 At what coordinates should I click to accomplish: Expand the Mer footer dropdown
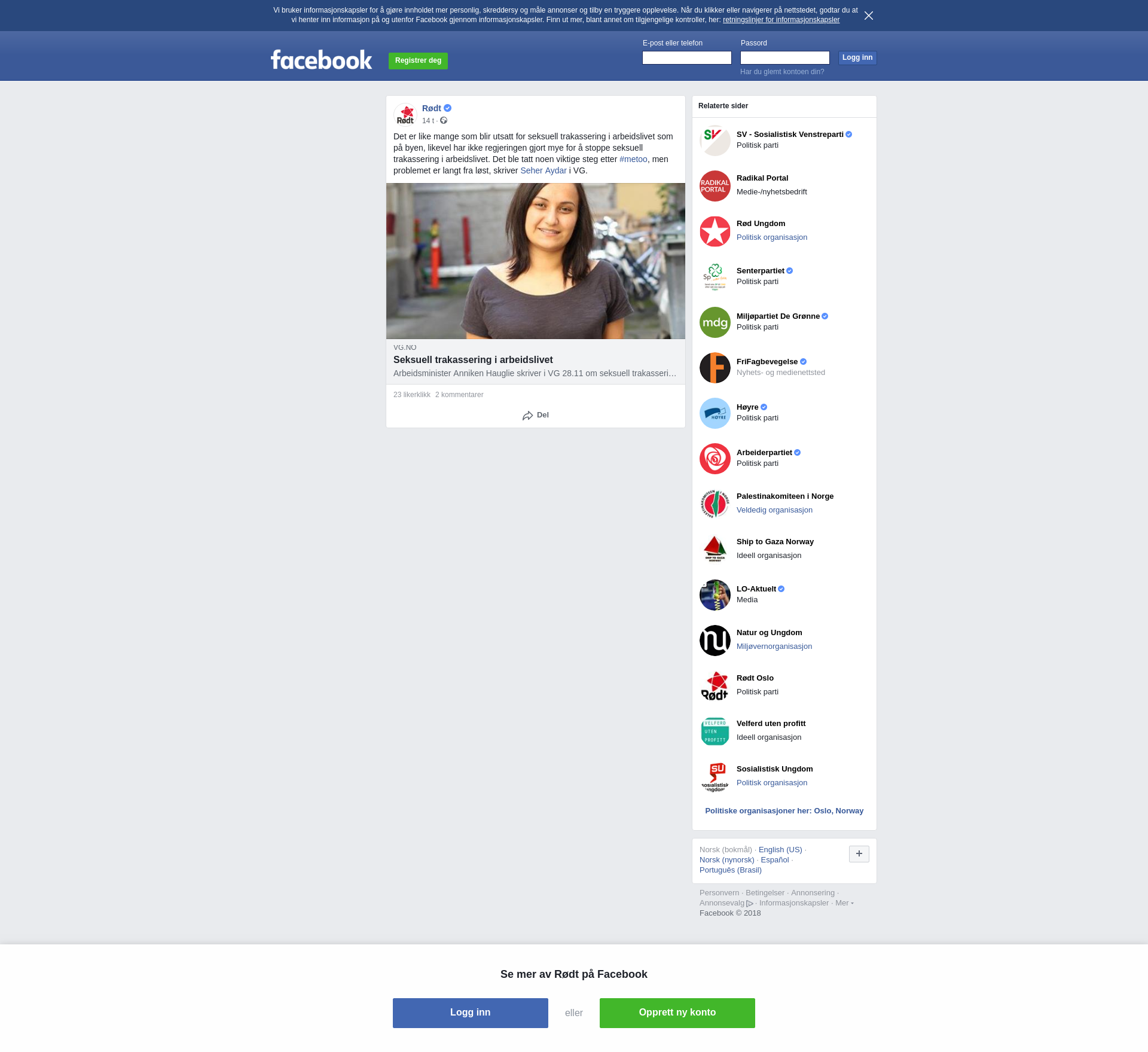844,903
